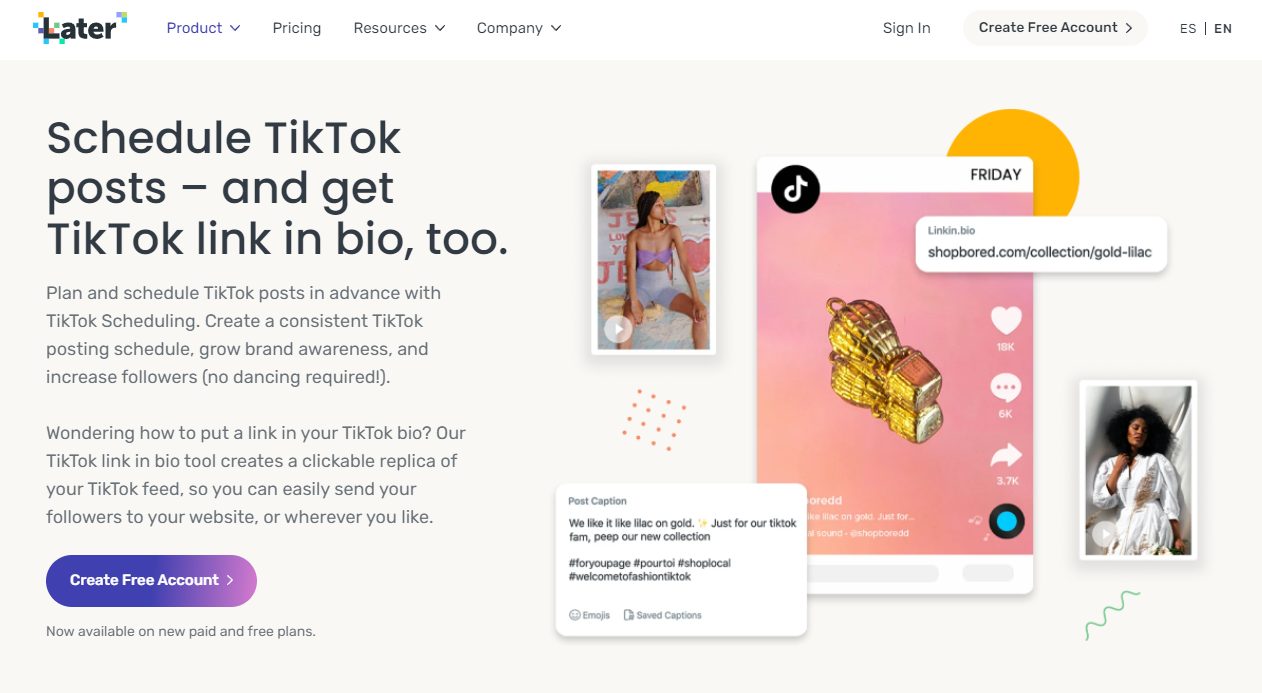Expand the Product dropdown menu

pos(203,28)
